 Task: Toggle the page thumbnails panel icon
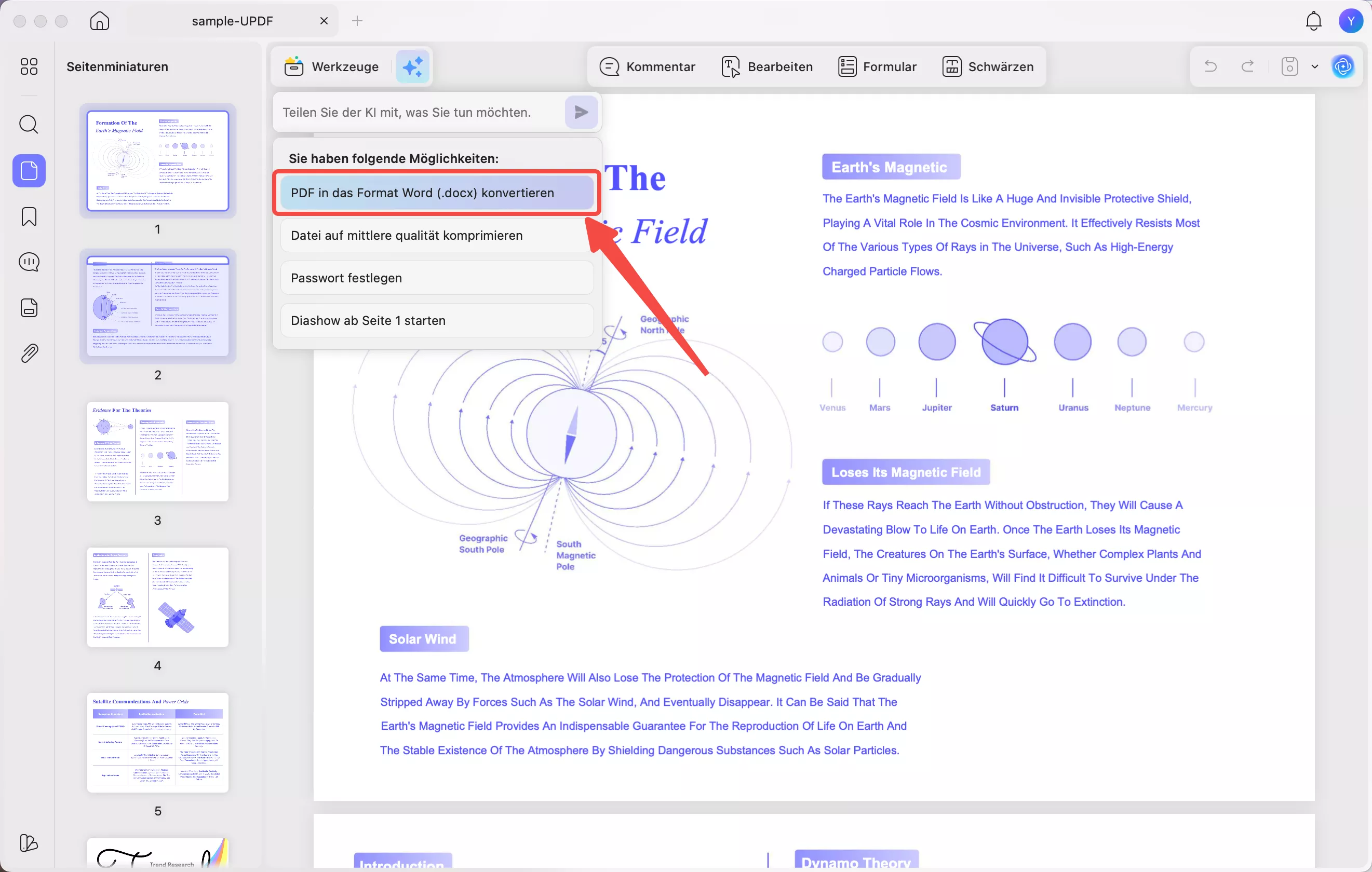point(29,170)
